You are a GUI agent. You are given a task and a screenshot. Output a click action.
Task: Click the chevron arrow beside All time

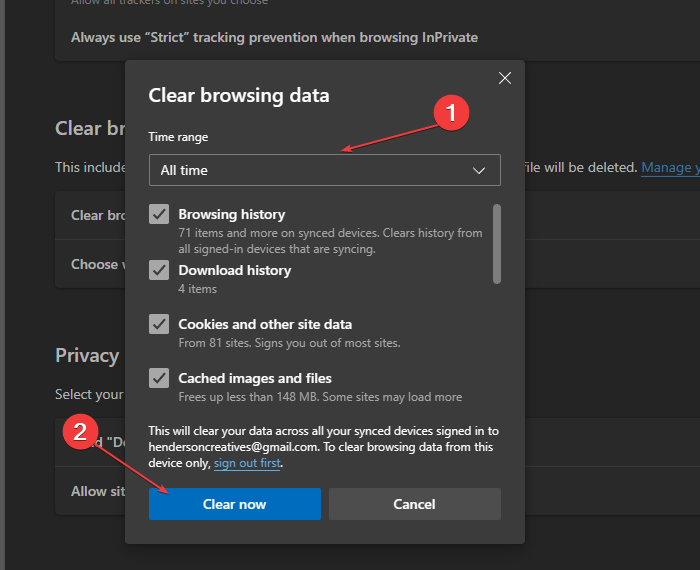coord(479,170)
